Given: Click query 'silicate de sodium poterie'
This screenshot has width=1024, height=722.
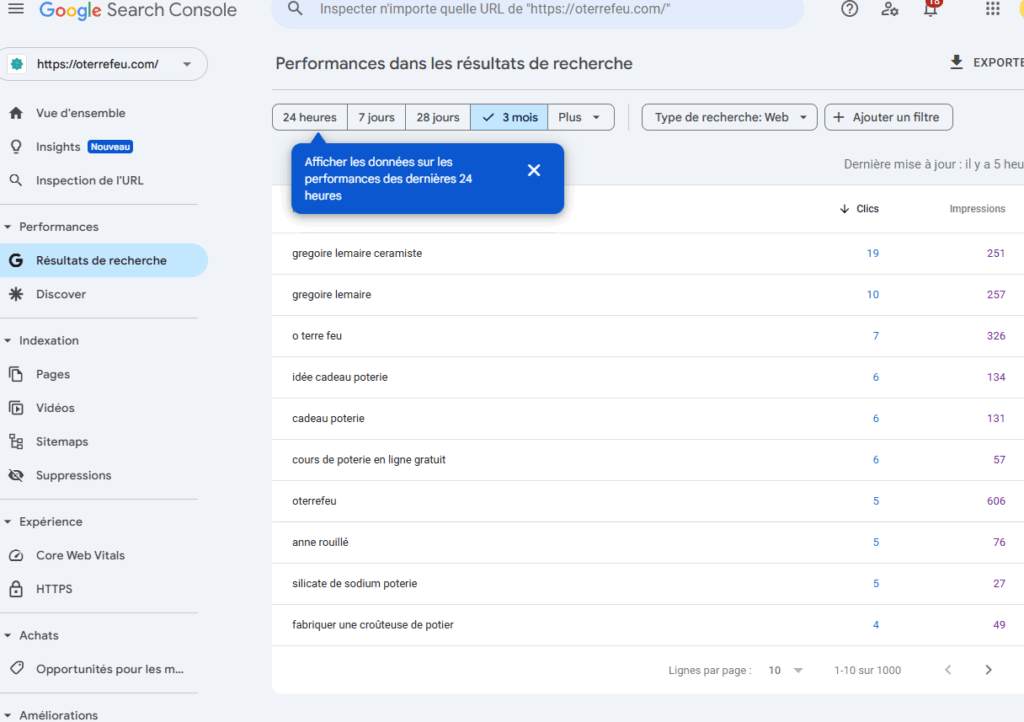Looking at the screenshot, I should [355, 583].
